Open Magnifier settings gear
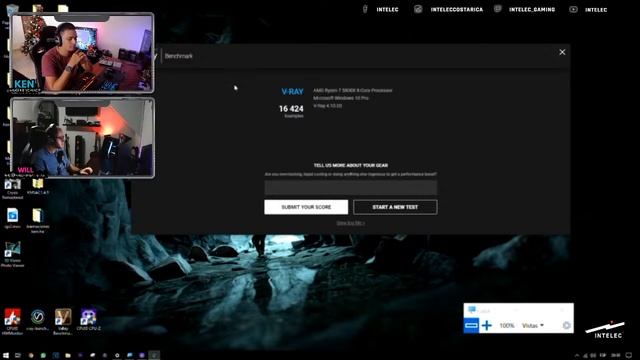 click(x=566, y=325)
